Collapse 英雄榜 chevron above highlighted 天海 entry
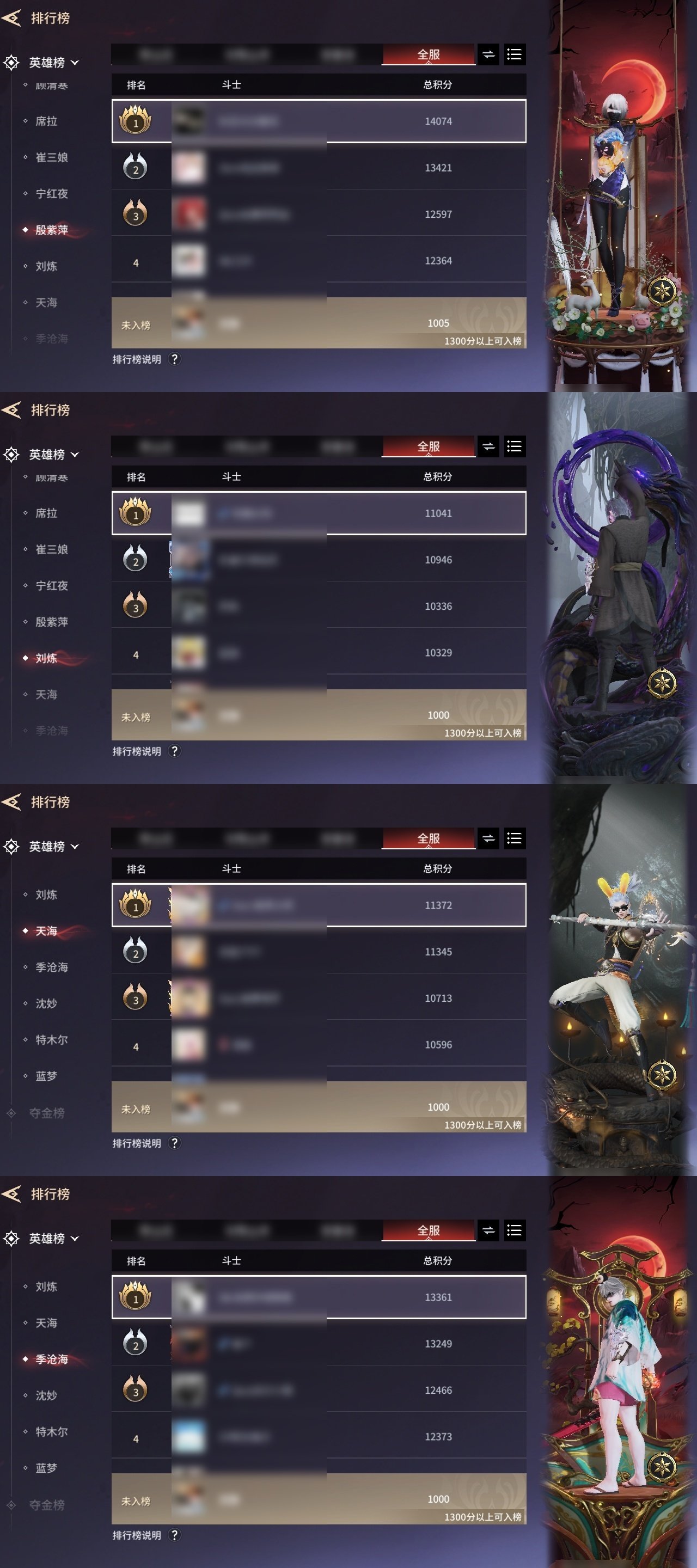697x1568 pixels. 75,847
